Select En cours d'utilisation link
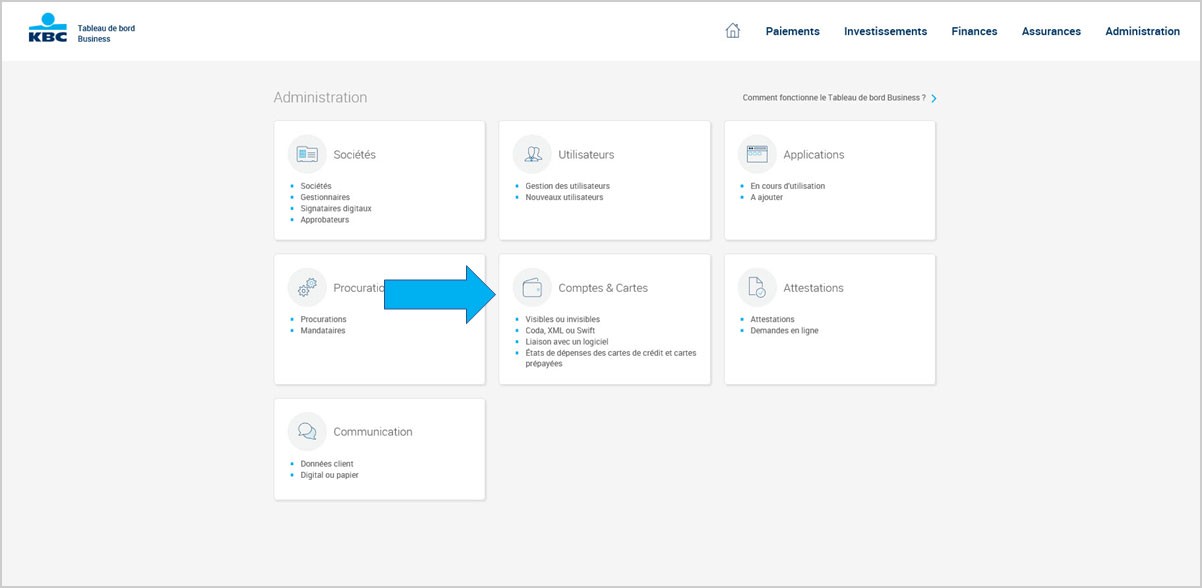 pyautogui.click(x=787, y=186)
